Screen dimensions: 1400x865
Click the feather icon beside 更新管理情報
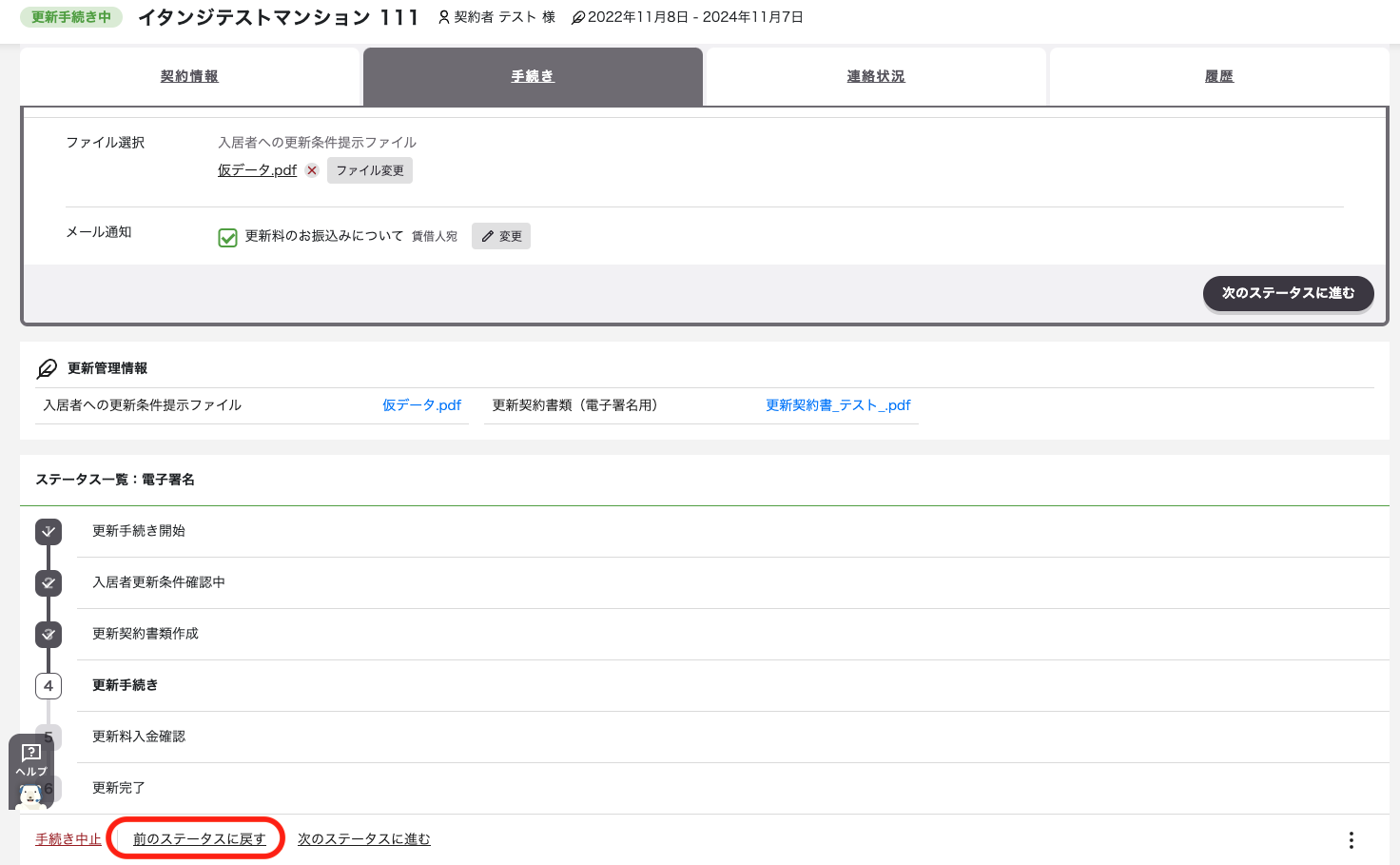tap(47, 368)
